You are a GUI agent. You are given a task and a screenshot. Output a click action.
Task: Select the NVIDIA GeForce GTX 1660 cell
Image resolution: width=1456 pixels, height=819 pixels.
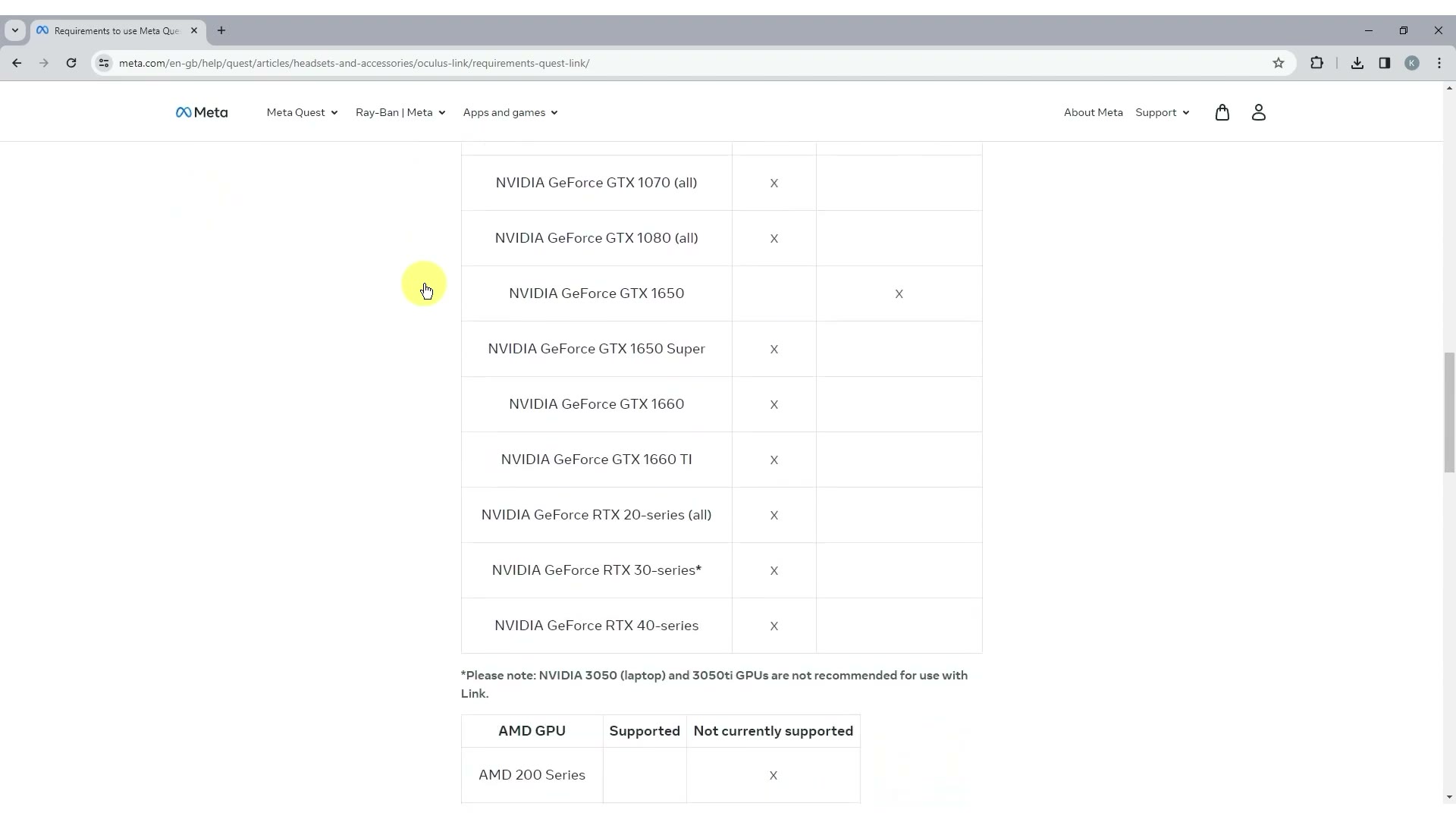(x=597, y=404)
